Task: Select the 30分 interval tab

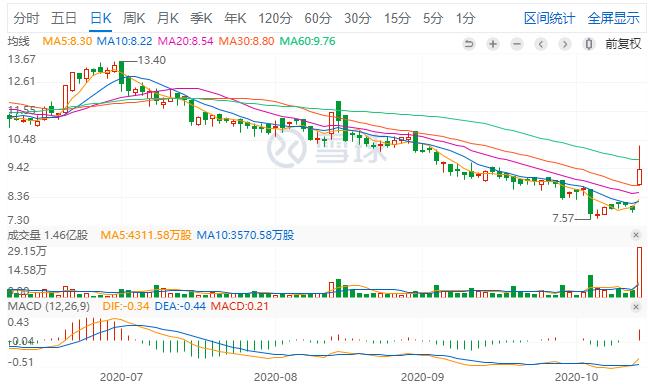Action: coord(358,18)
